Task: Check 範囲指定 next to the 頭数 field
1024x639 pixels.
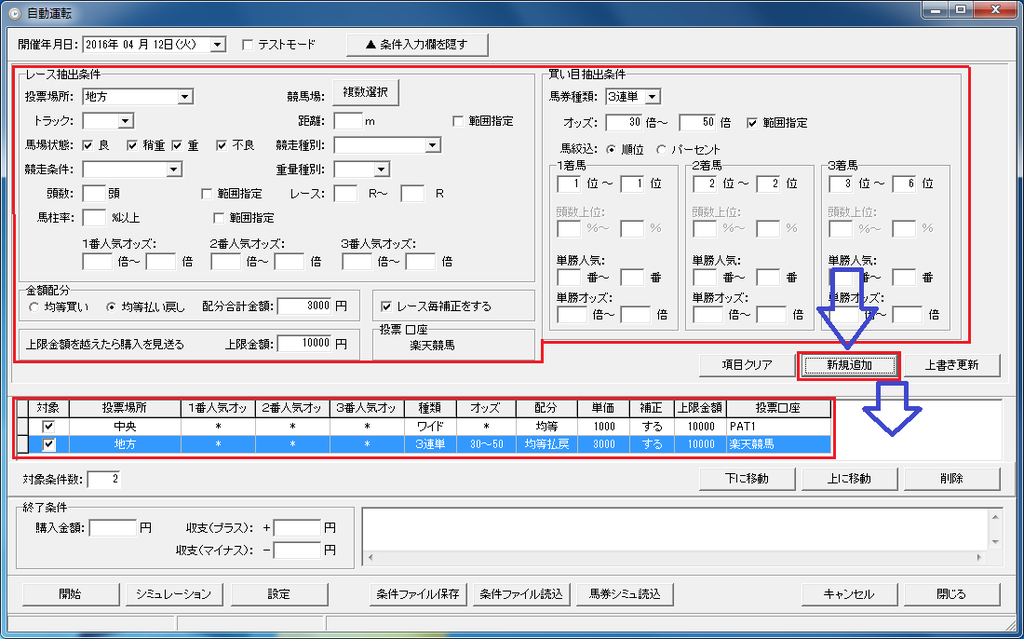Action: [x=206, y=193]
